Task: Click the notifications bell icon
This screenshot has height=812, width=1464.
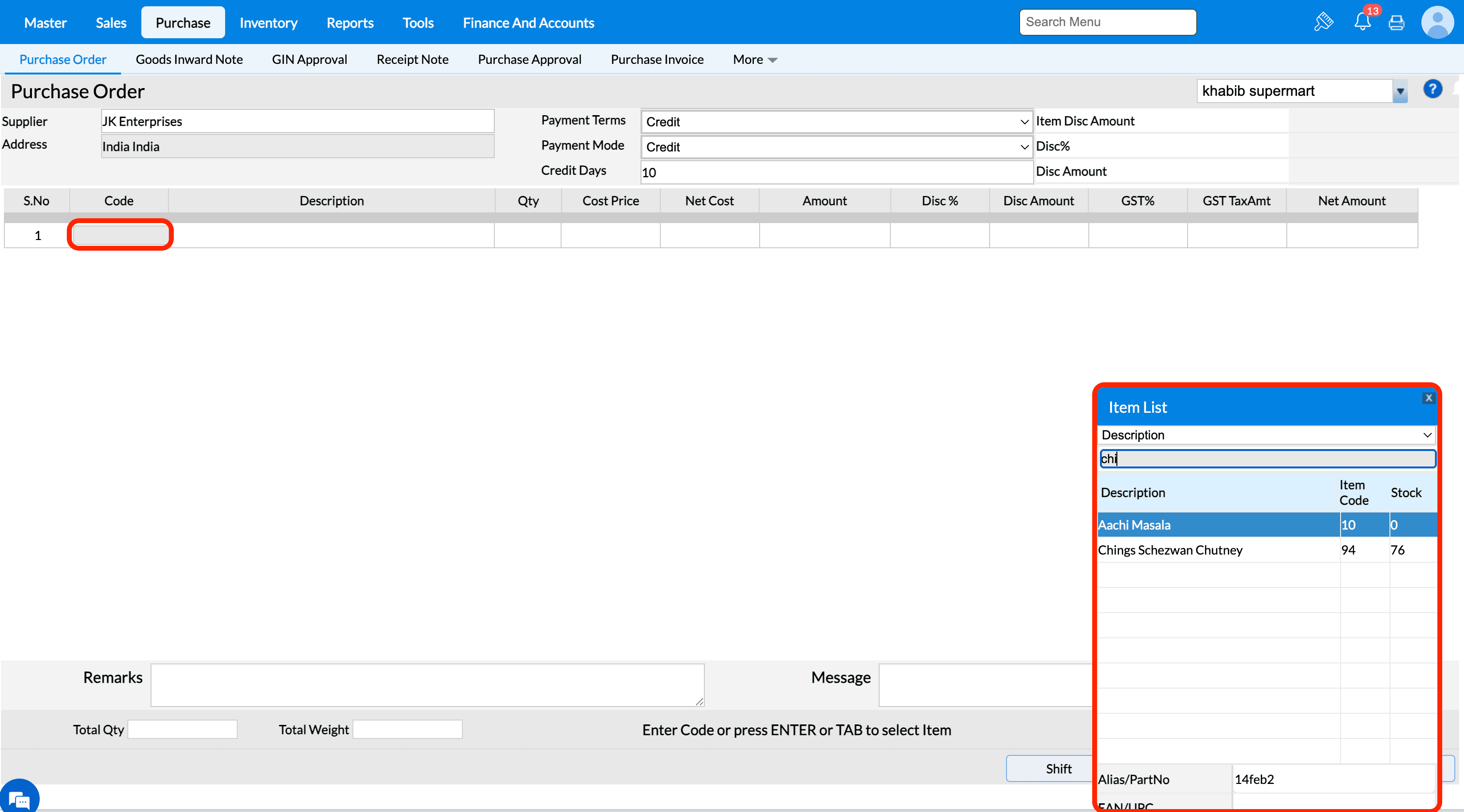Action: tap(1362, 22)
